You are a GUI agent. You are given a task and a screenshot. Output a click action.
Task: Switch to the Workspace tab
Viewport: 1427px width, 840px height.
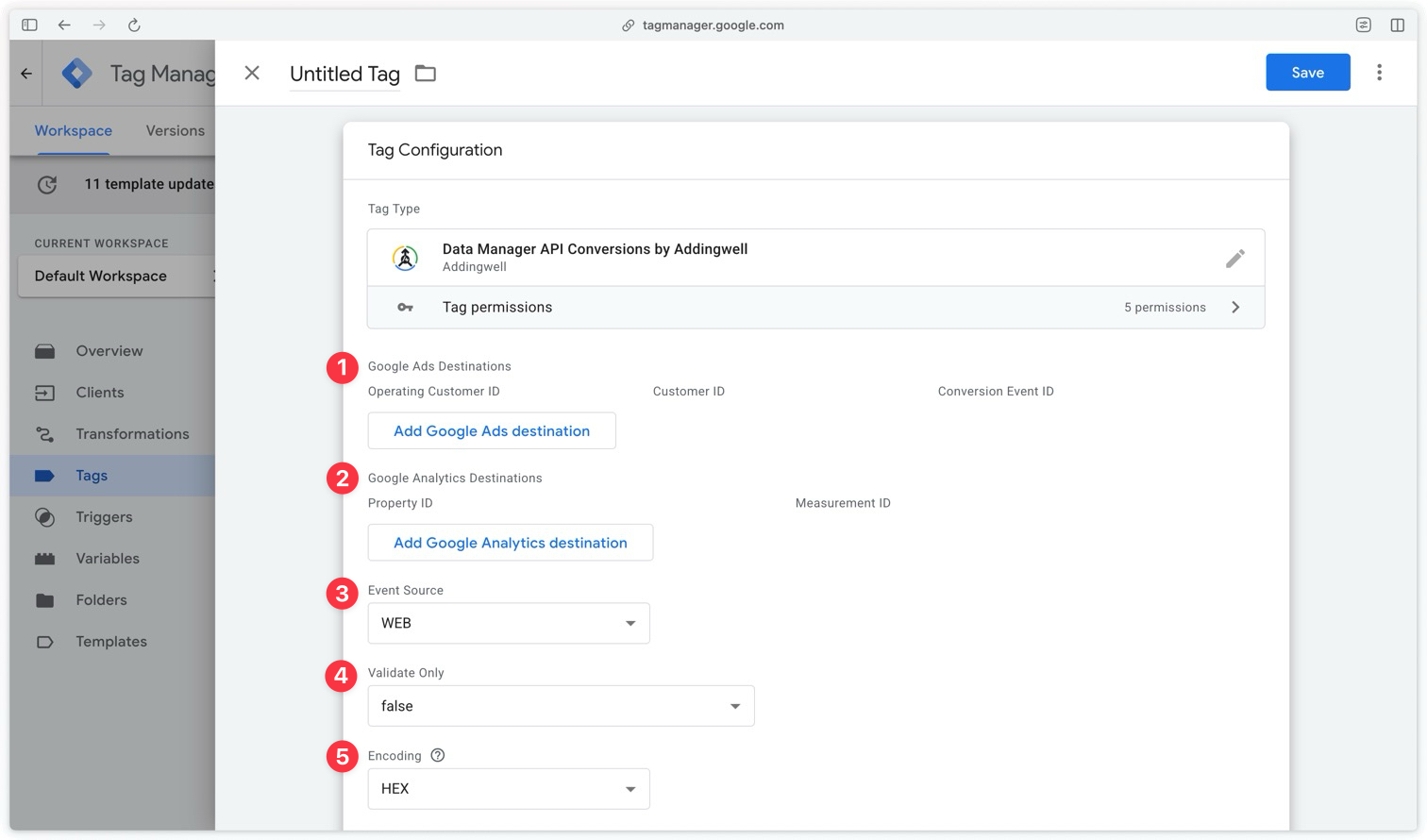click(74, 130)
